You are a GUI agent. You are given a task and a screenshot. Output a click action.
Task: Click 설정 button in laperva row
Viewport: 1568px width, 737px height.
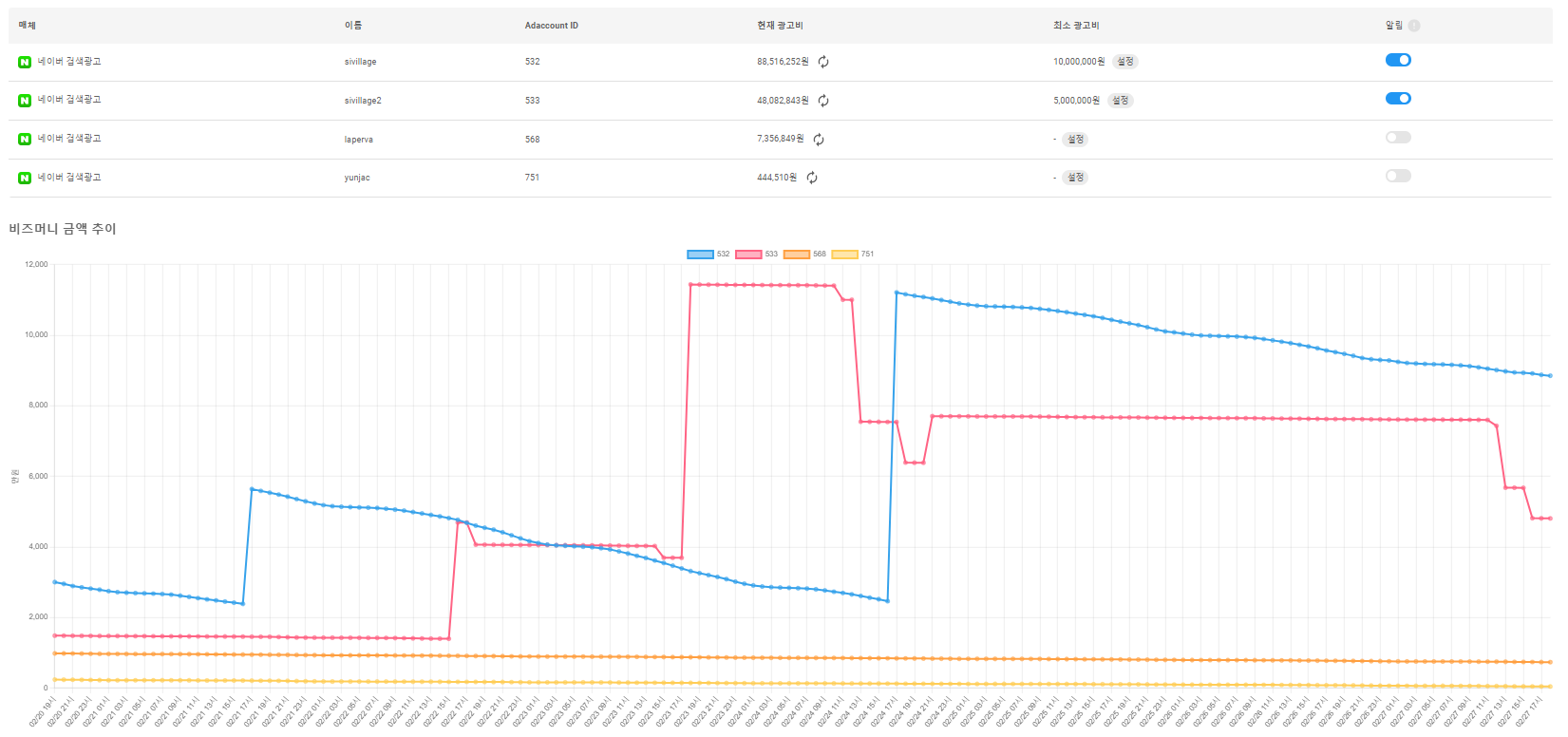1075,140
